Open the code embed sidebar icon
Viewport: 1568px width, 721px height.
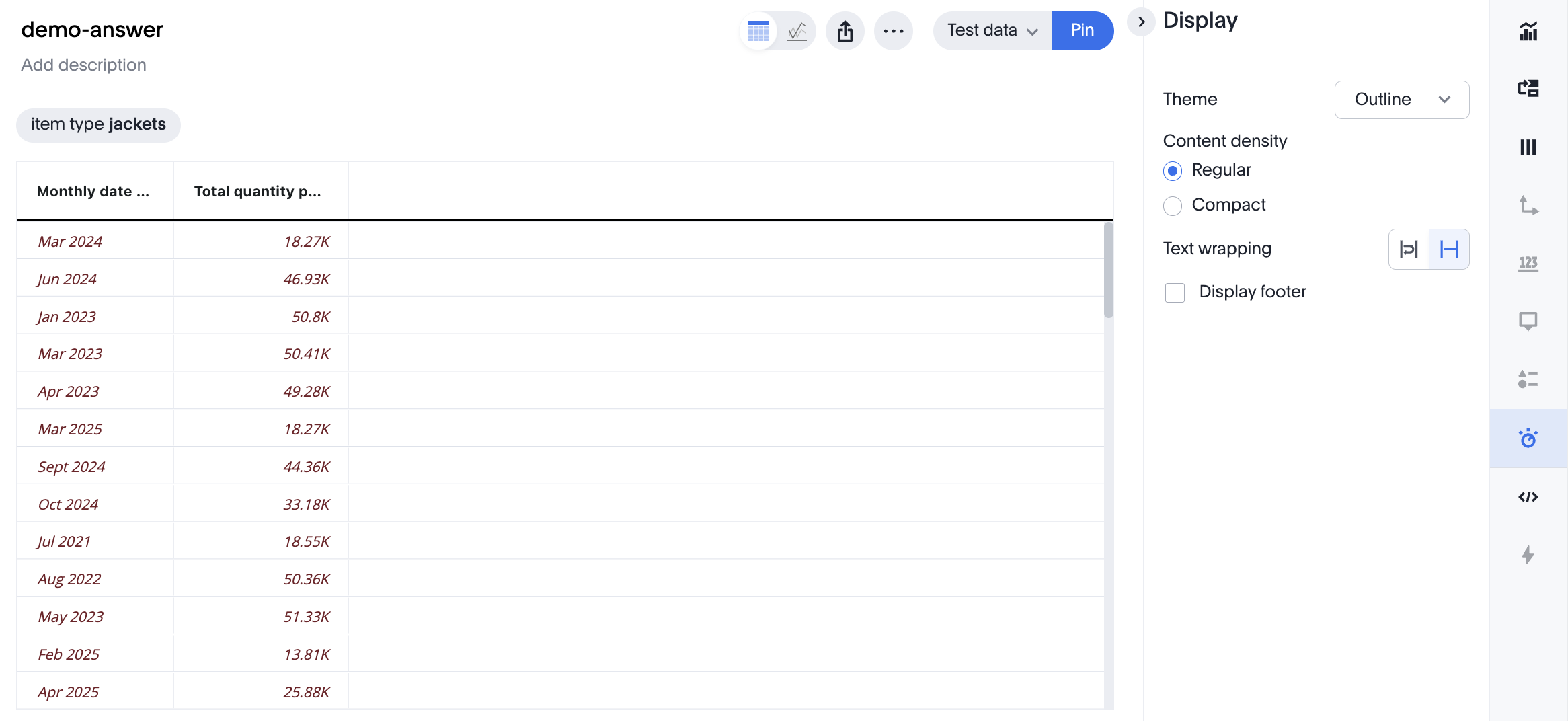1528,497
